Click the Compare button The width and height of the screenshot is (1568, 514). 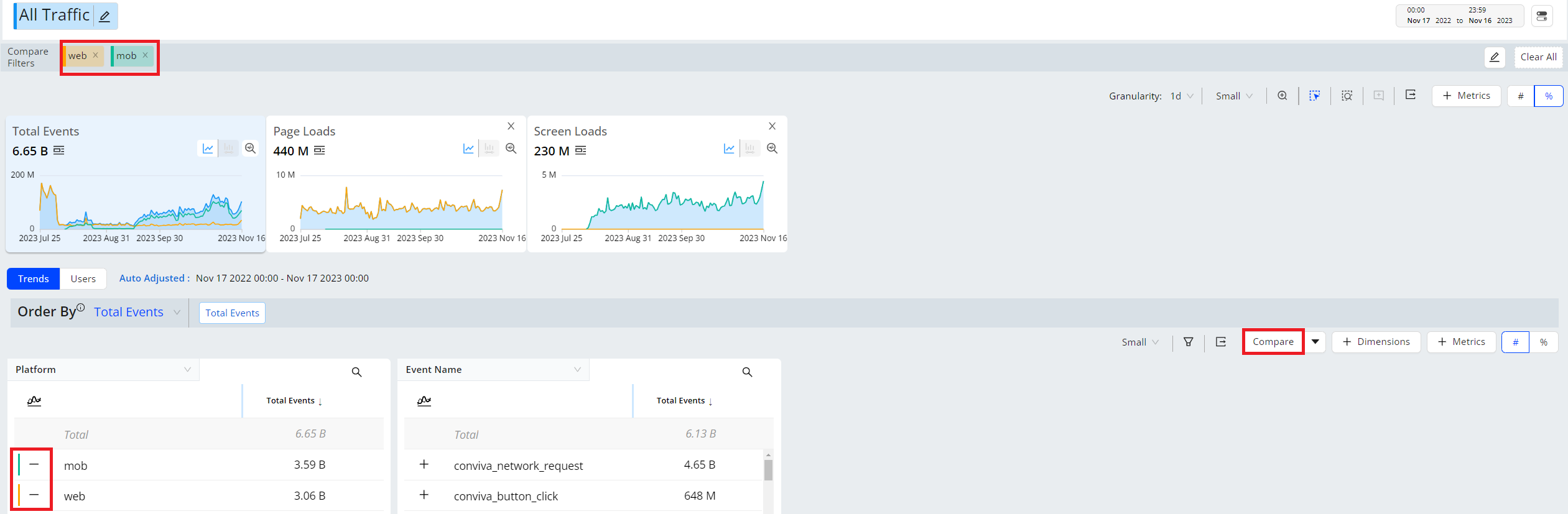click(x=1273, y=342)
